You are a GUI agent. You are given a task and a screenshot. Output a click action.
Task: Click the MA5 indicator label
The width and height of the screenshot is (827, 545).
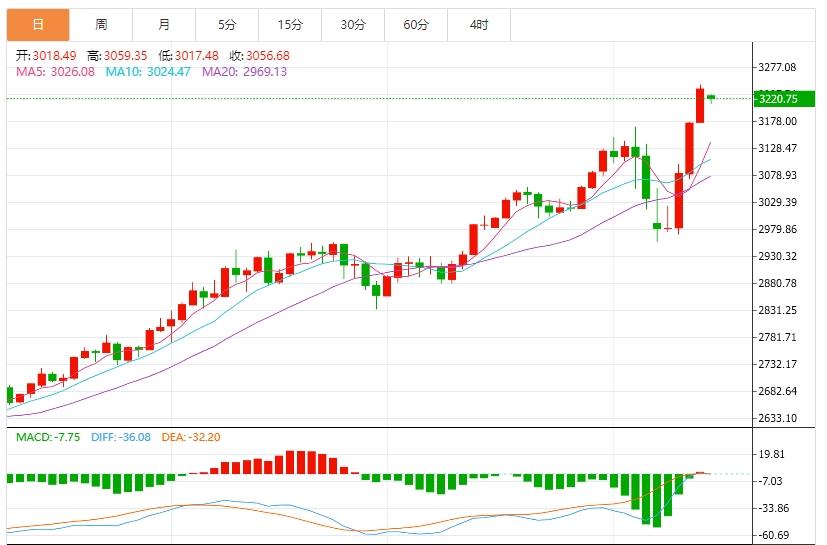coord(53,71)
